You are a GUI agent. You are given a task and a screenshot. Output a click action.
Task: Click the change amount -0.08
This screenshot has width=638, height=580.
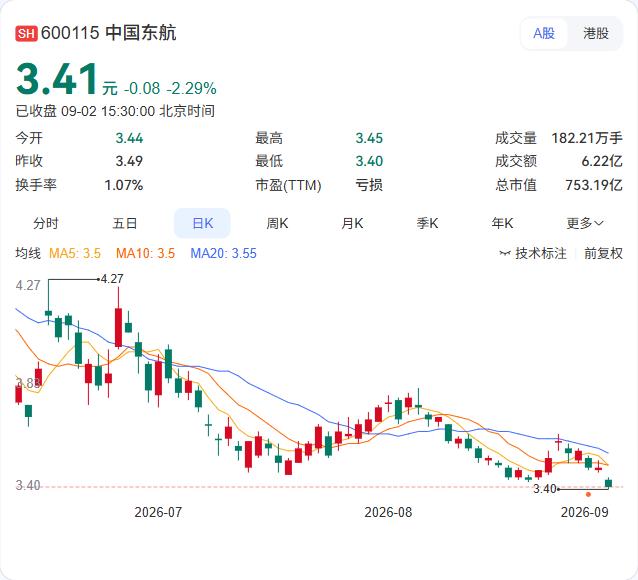coord(142,88)
